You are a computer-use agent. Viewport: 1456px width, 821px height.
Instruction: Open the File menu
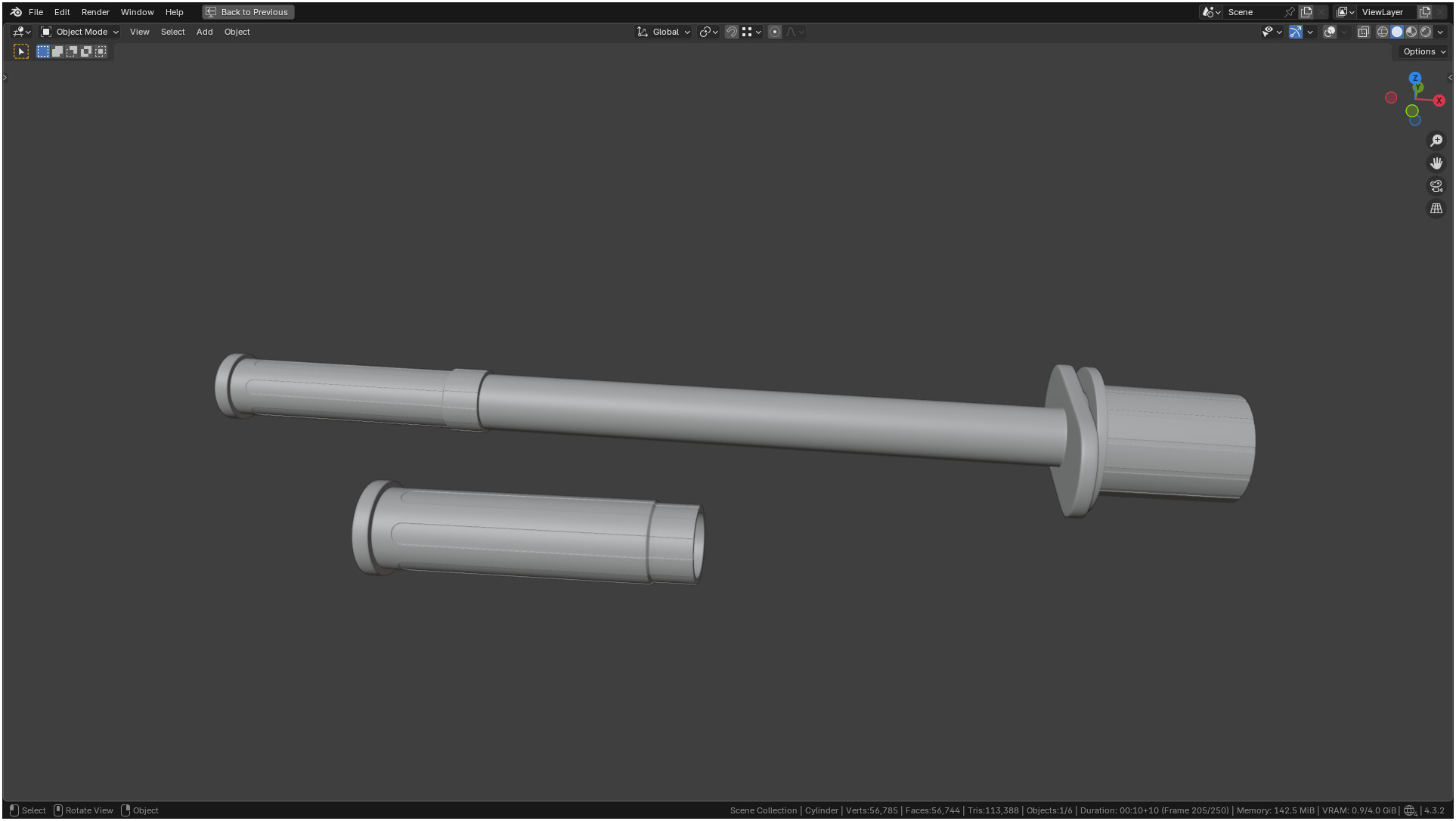tap(36, 12)
